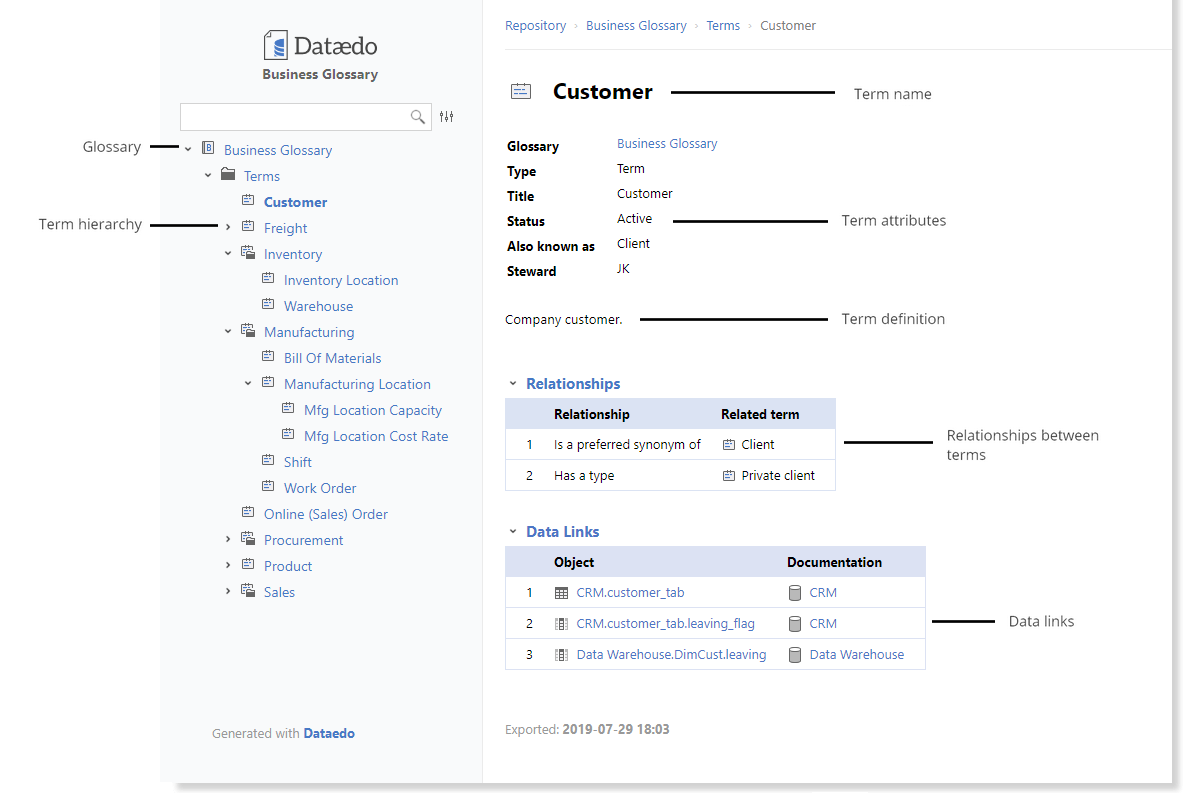1183x793 pixels.
Task: Collapse the Relationships section
Action: click(x=513, y=384)
